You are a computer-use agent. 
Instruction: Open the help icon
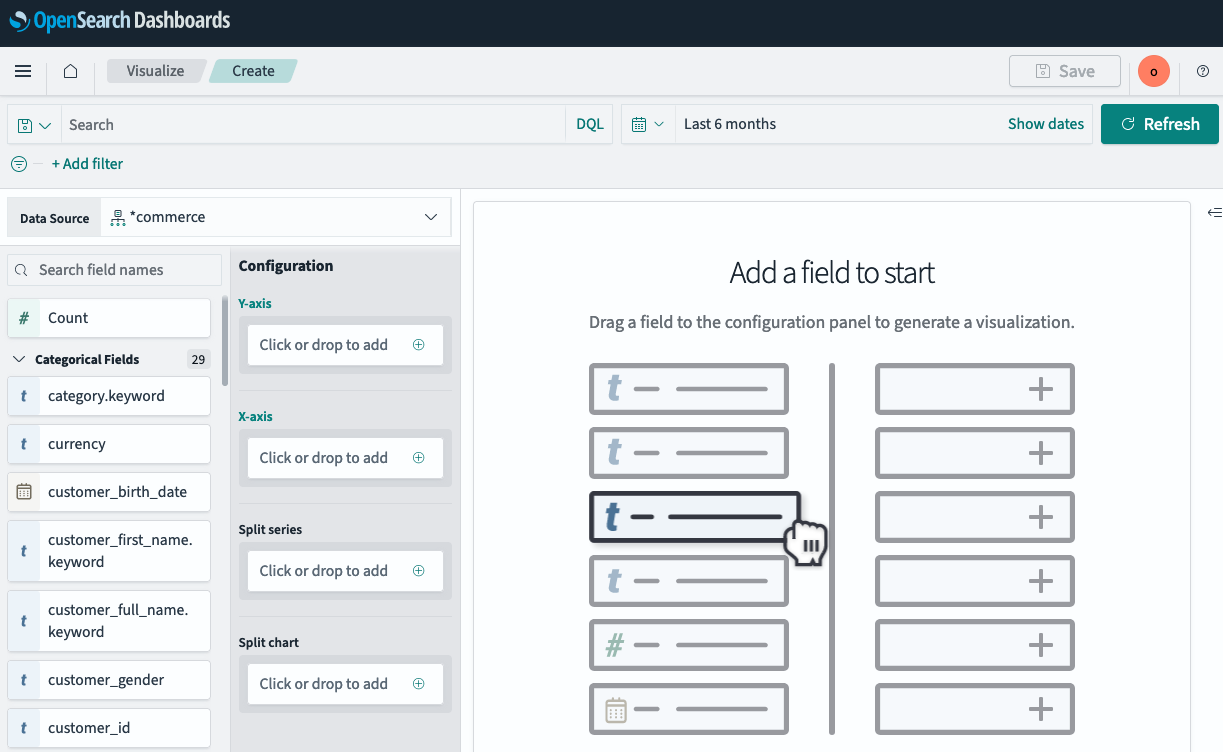point(1203,71)
